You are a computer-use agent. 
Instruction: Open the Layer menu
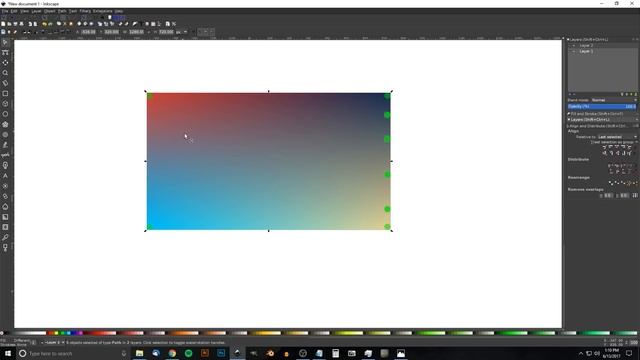[x=36, y=11]
